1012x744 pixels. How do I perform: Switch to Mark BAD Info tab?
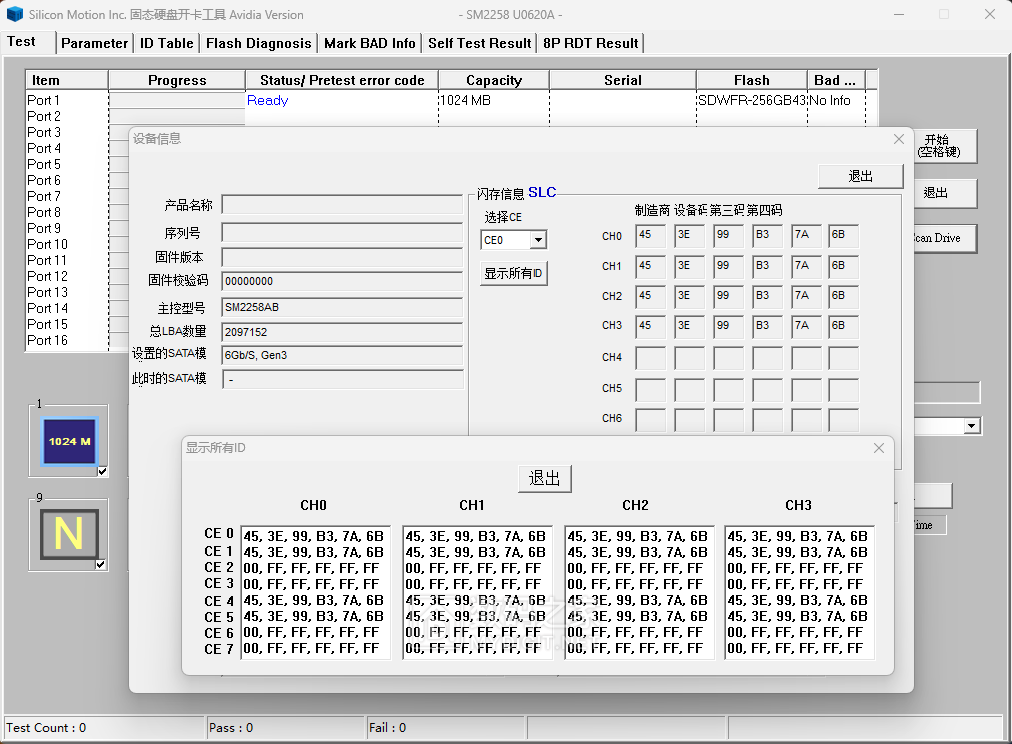click(x=370, y=43)
